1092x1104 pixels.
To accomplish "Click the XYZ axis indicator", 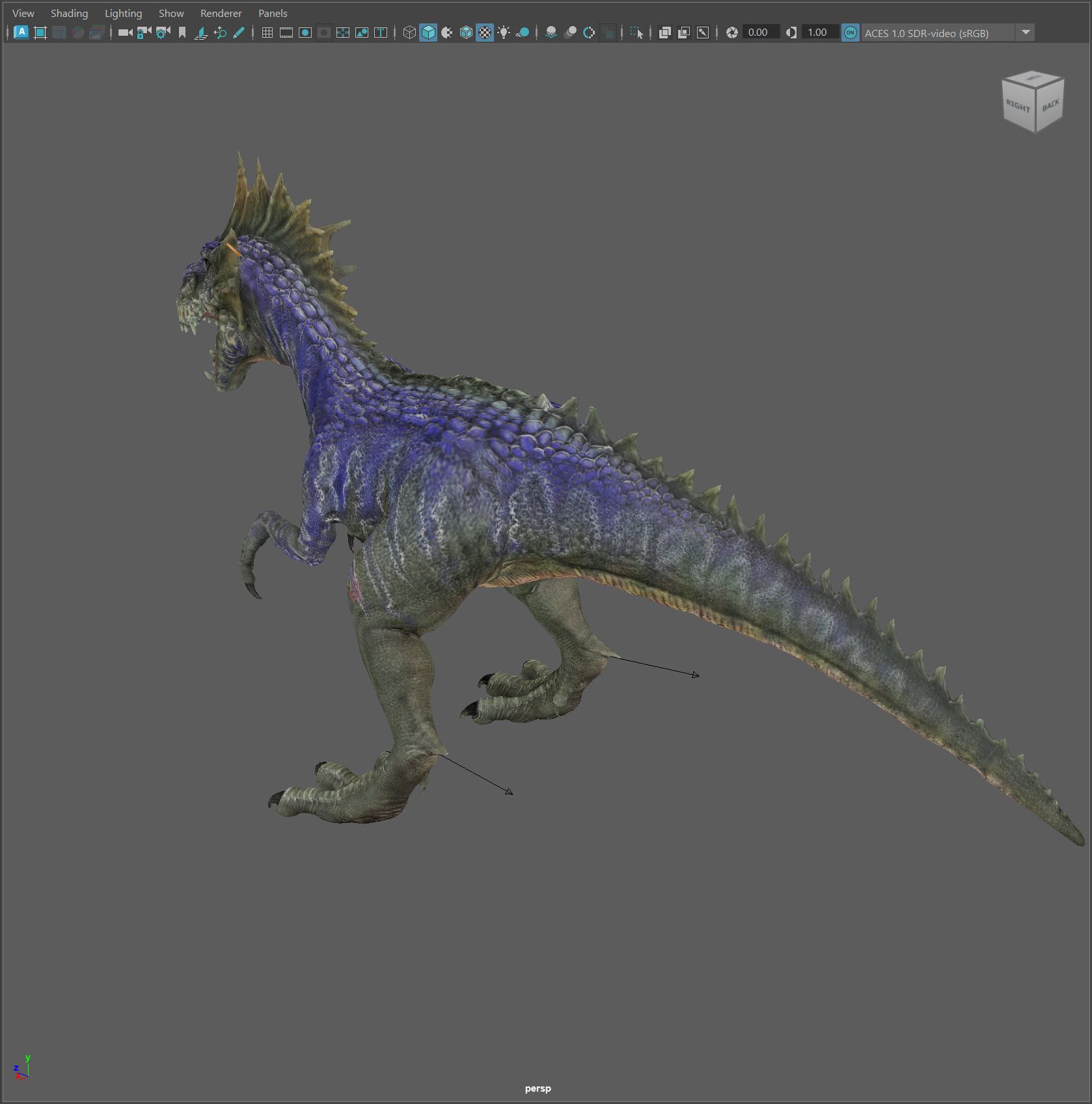I will (x=21, y=1069).
